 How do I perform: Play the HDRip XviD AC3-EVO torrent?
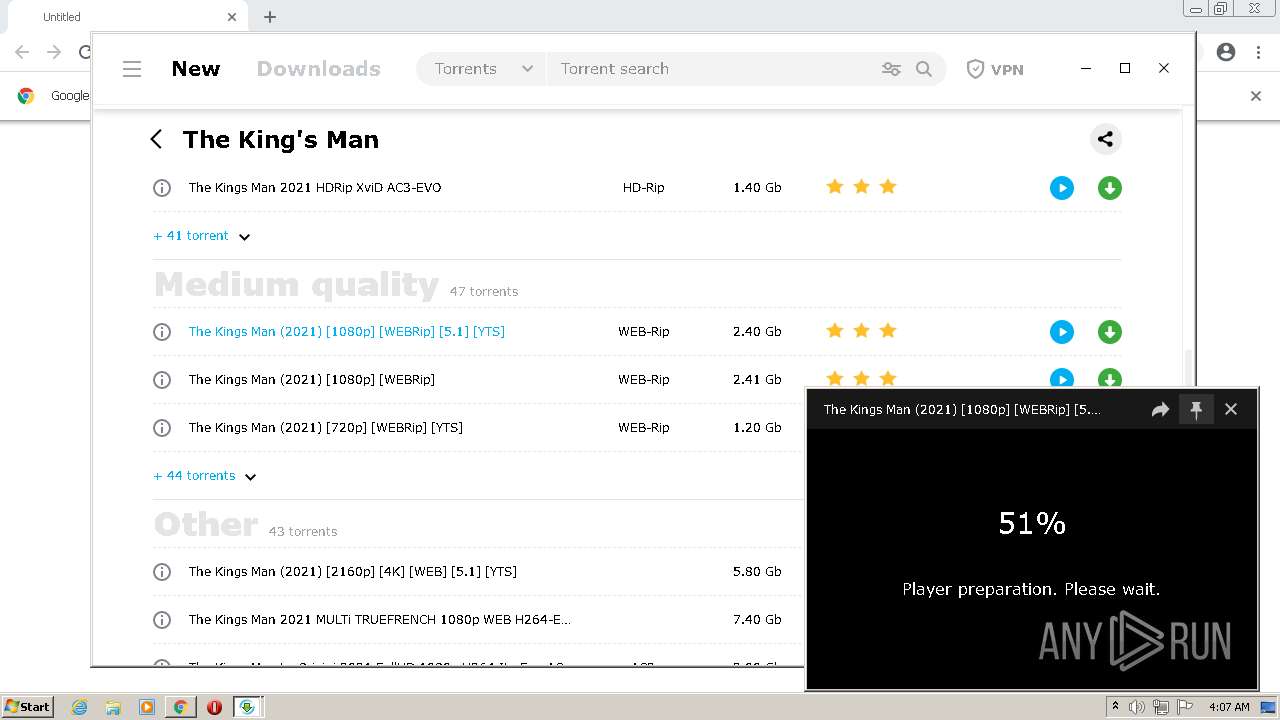(x=1062, y=188)
